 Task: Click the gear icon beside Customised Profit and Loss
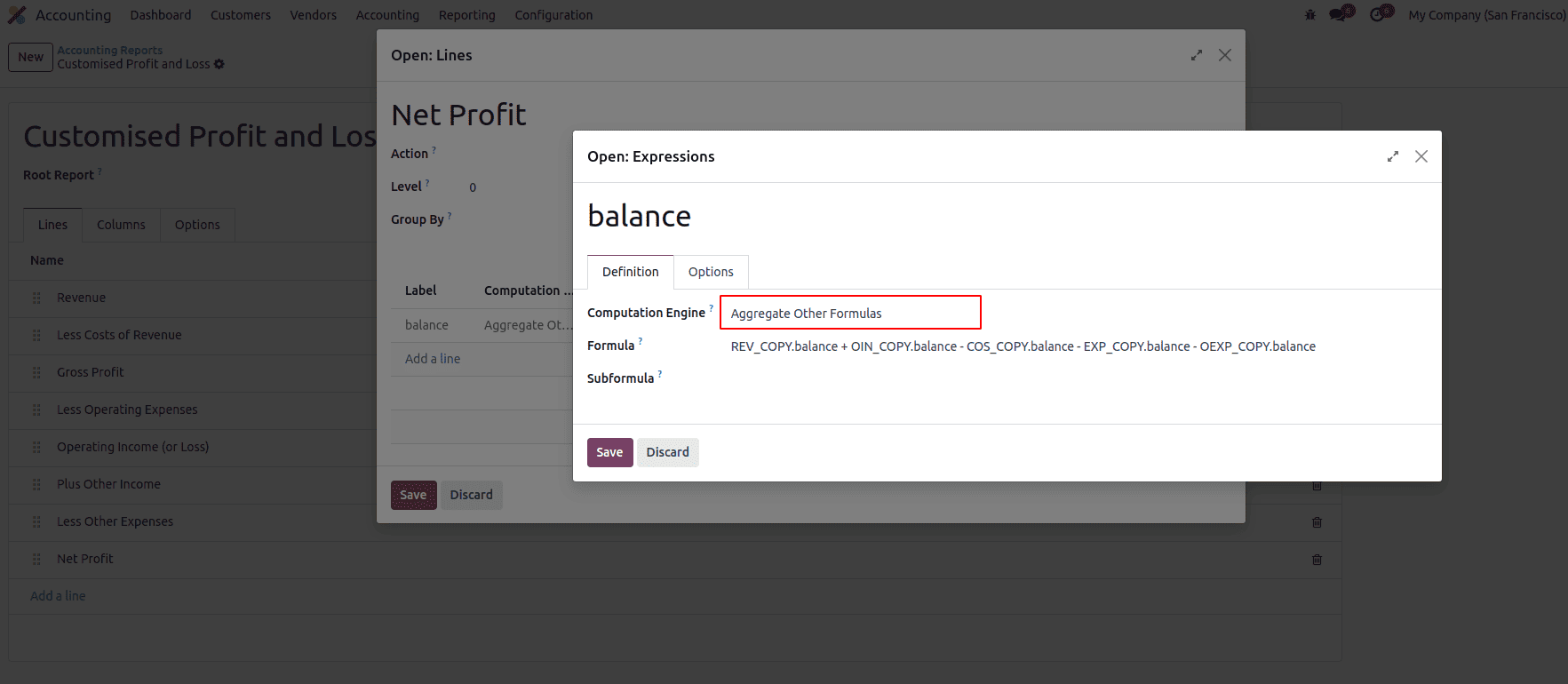(x=219, y=64)
